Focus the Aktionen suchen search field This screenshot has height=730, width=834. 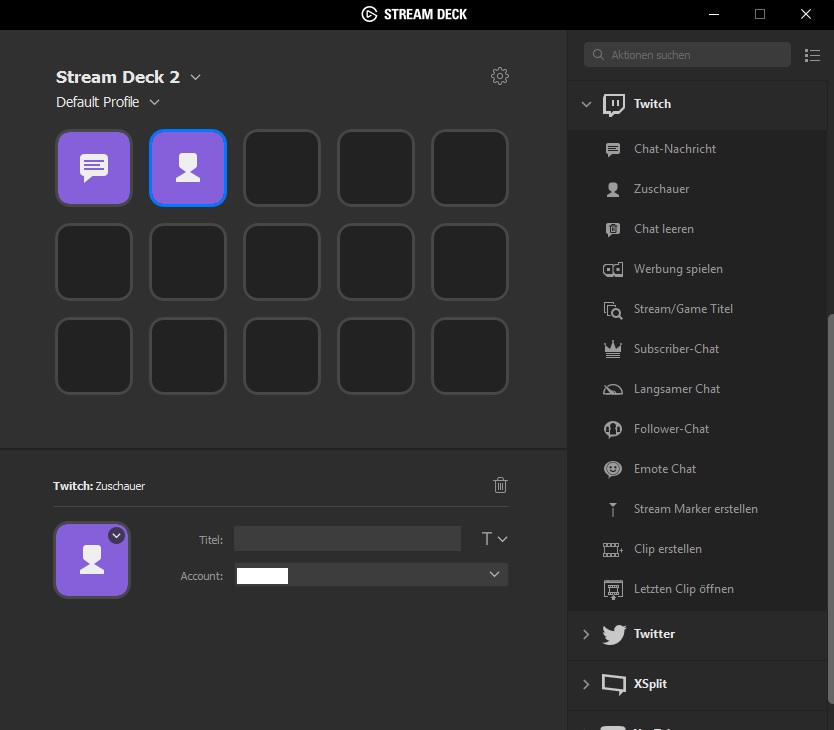(687, 55)
